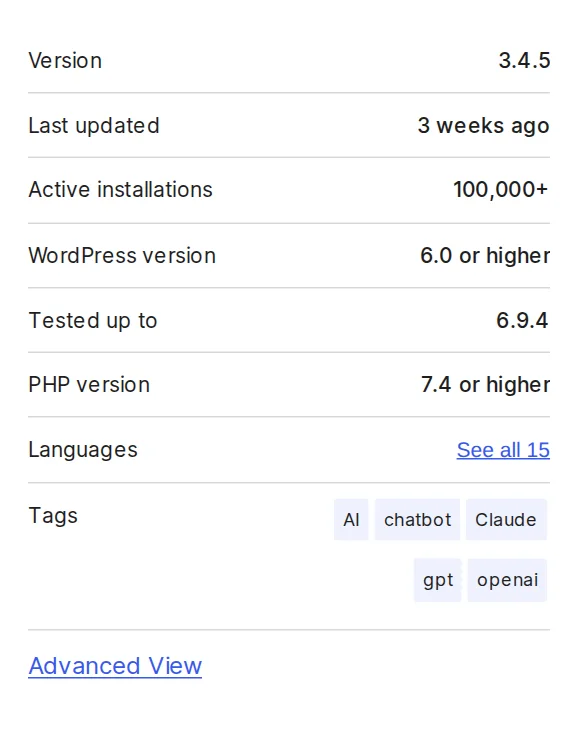The width and height of the screenshot is (578, 730).
Task: Click the WordPress version label
Action: click(x=122, y=256)
